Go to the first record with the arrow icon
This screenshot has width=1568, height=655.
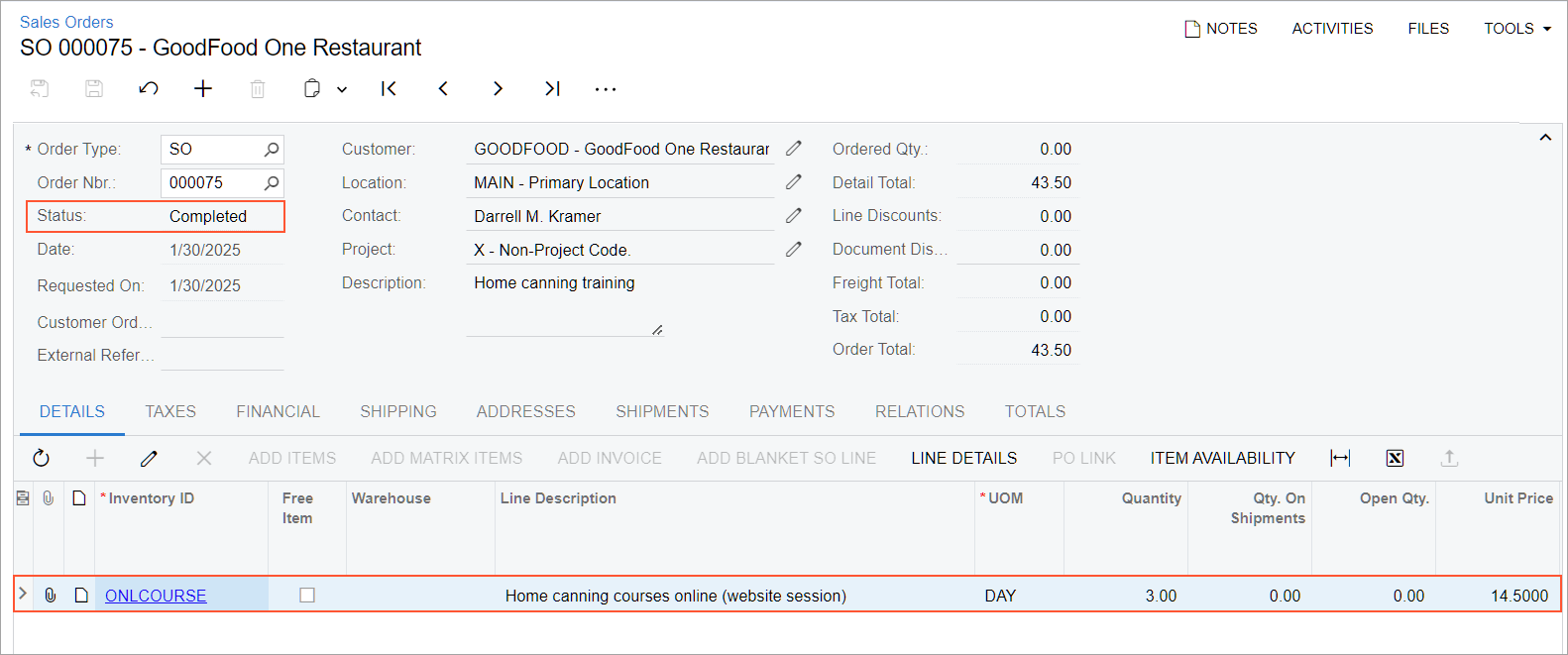(389, 89)
